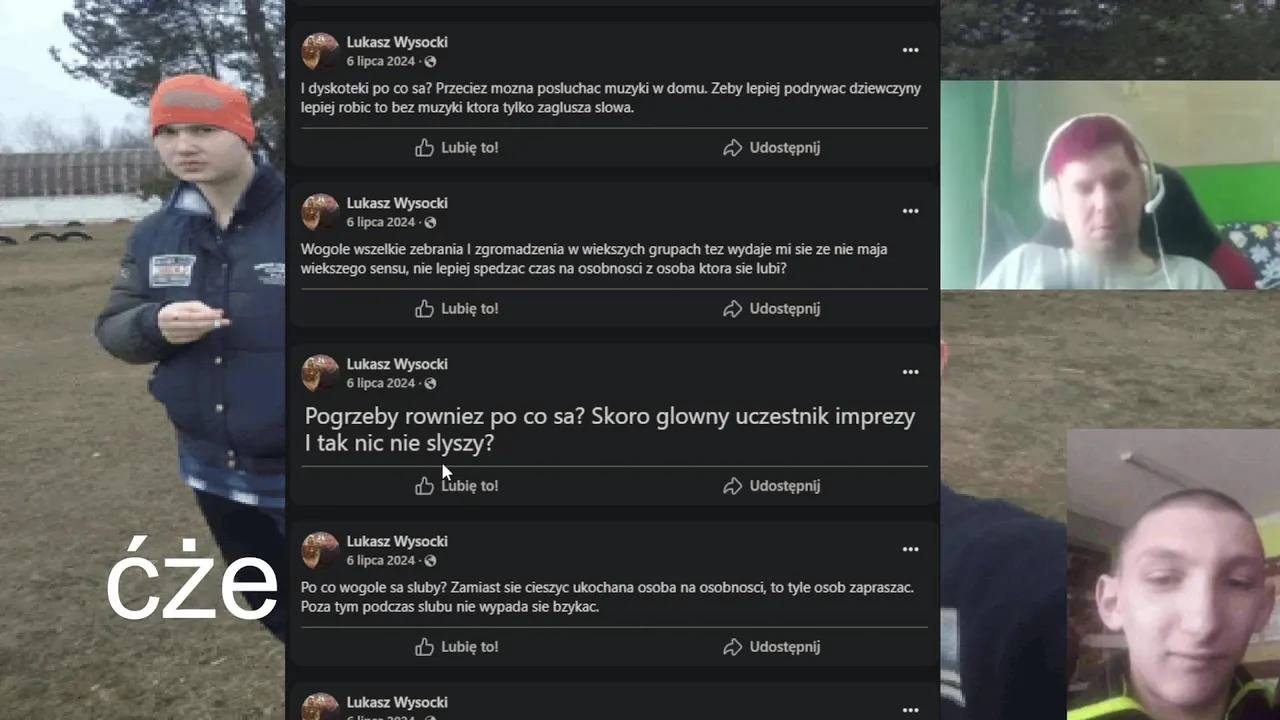Screen dimensions: 1280x720
Task: Open the 6 lipca 2024 timestamp on sluby post
Action: point(381,561)
